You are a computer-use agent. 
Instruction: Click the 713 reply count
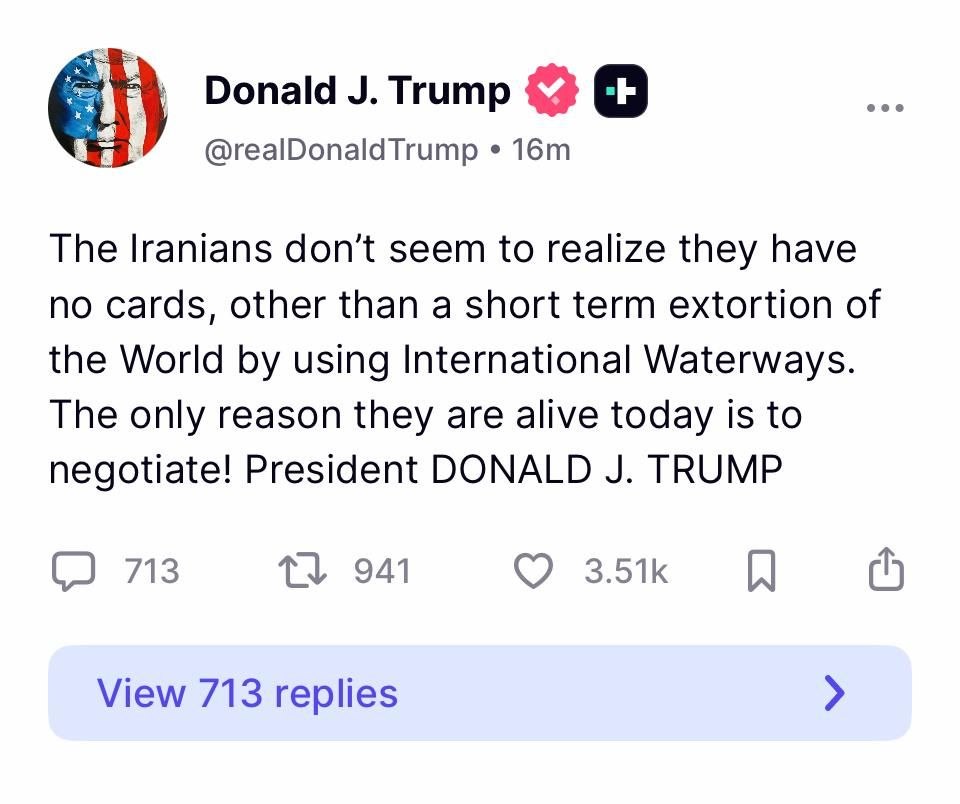pyautogui.click(x=152, y=571)
